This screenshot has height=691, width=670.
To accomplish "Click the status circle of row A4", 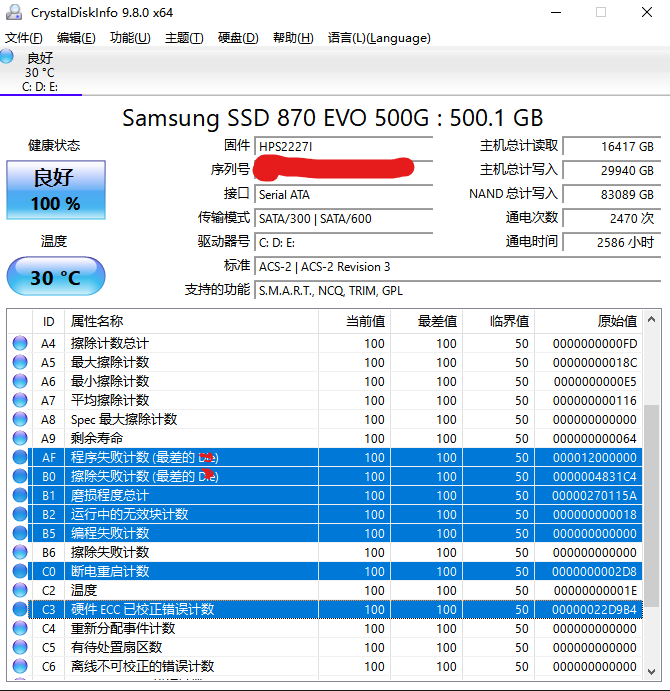I will tap(20, 343).
